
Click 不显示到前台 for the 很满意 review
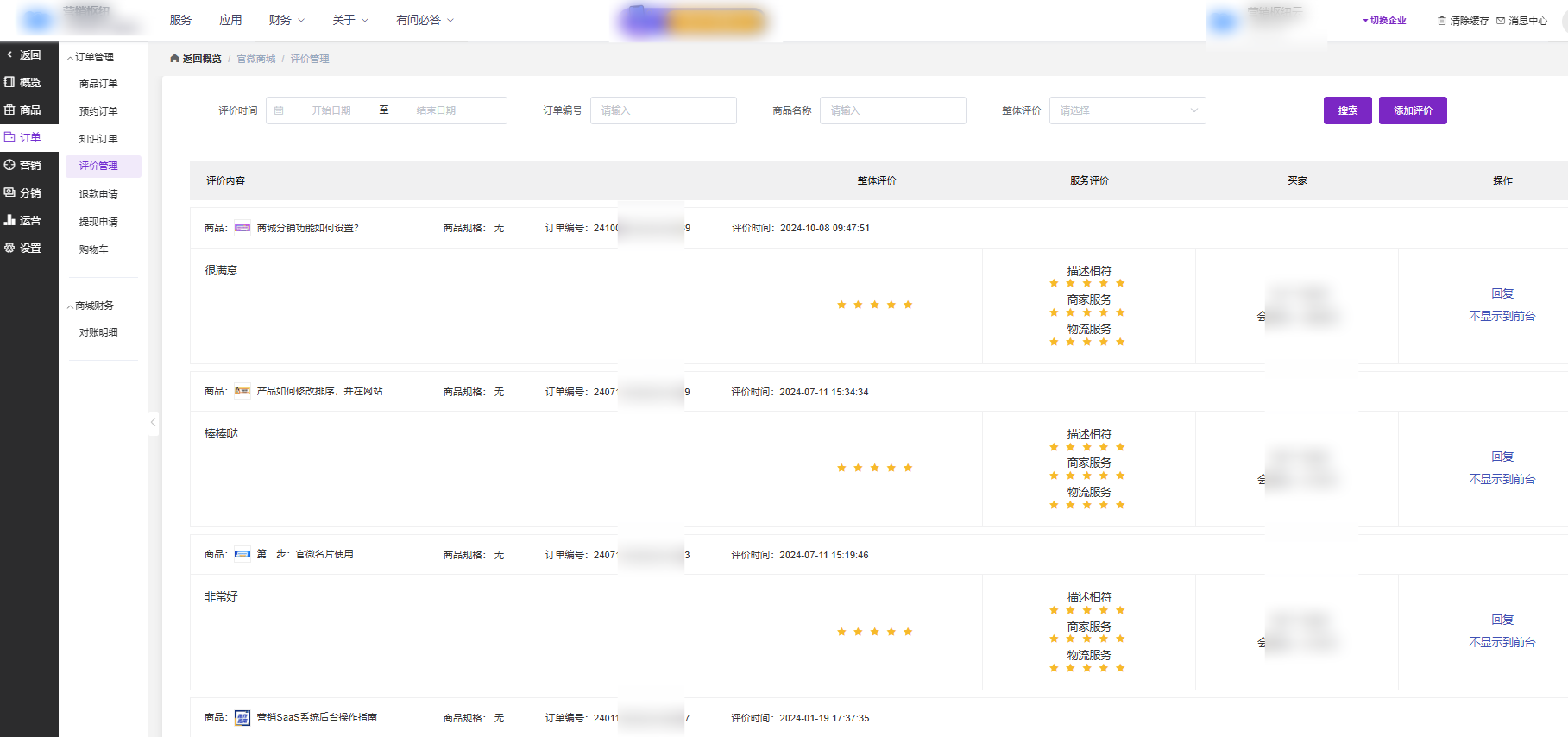pos(1502,316)
